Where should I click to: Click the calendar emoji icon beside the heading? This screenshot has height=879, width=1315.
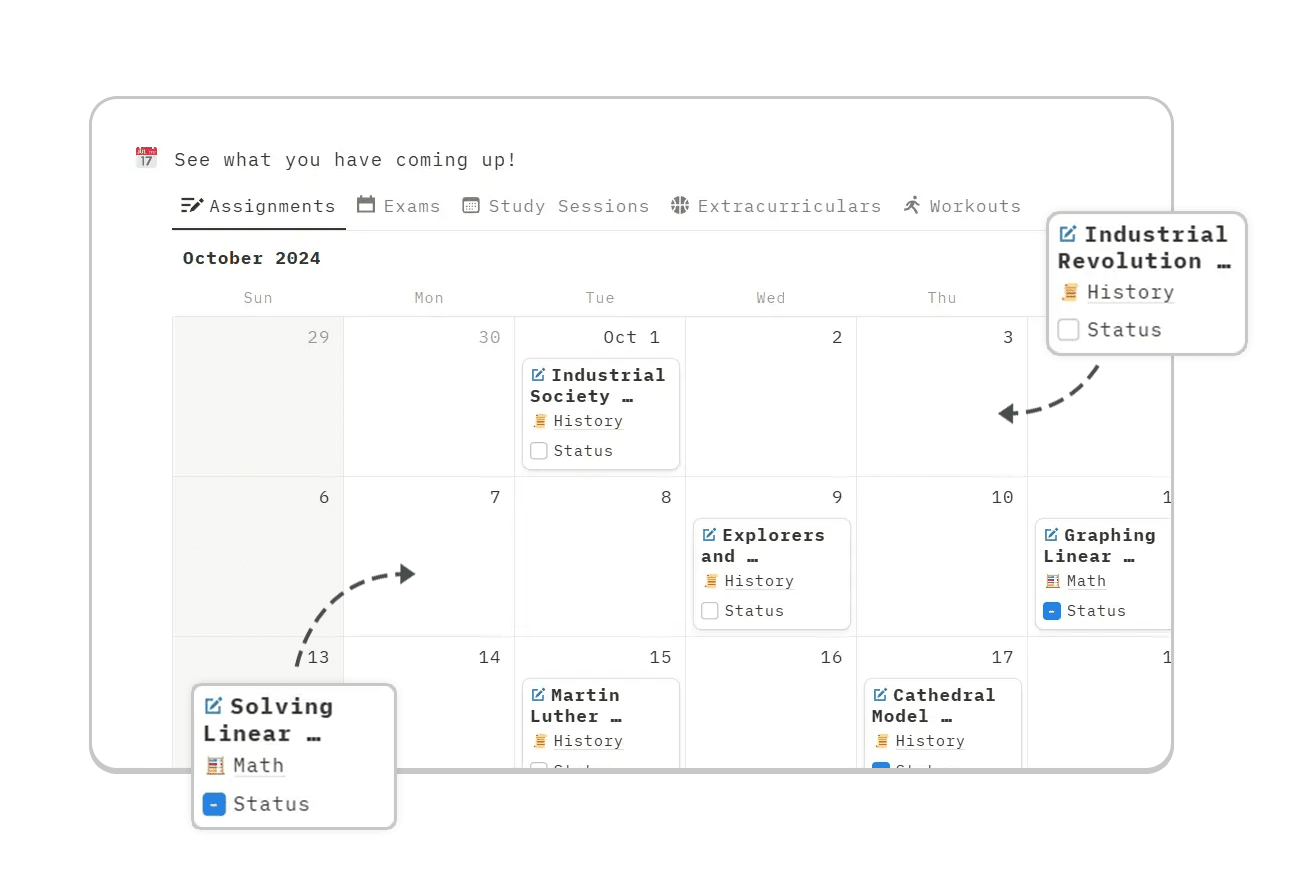146,158
